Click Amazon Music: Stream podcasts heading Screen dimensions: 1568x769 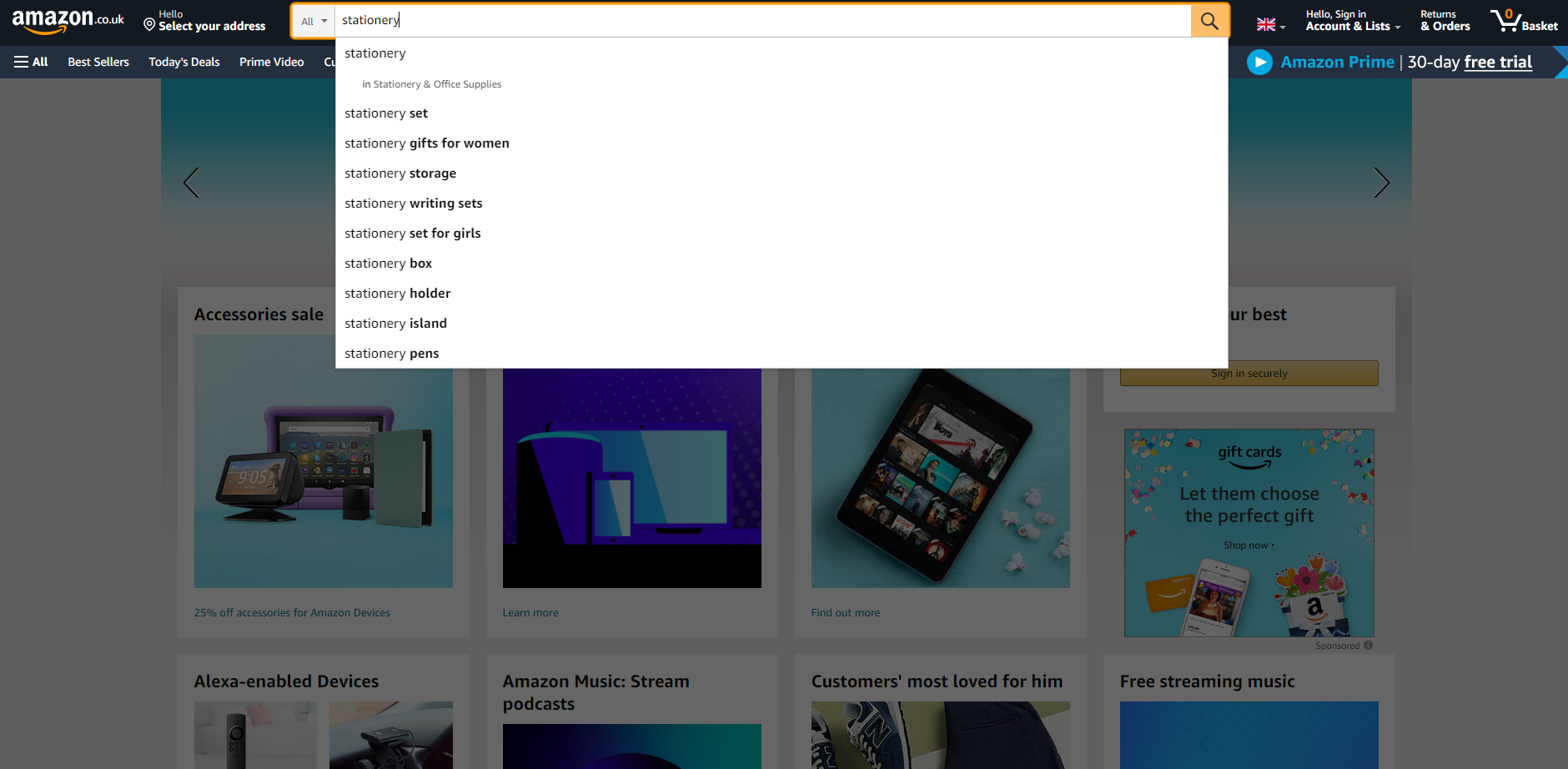click(x=596, y=692)
